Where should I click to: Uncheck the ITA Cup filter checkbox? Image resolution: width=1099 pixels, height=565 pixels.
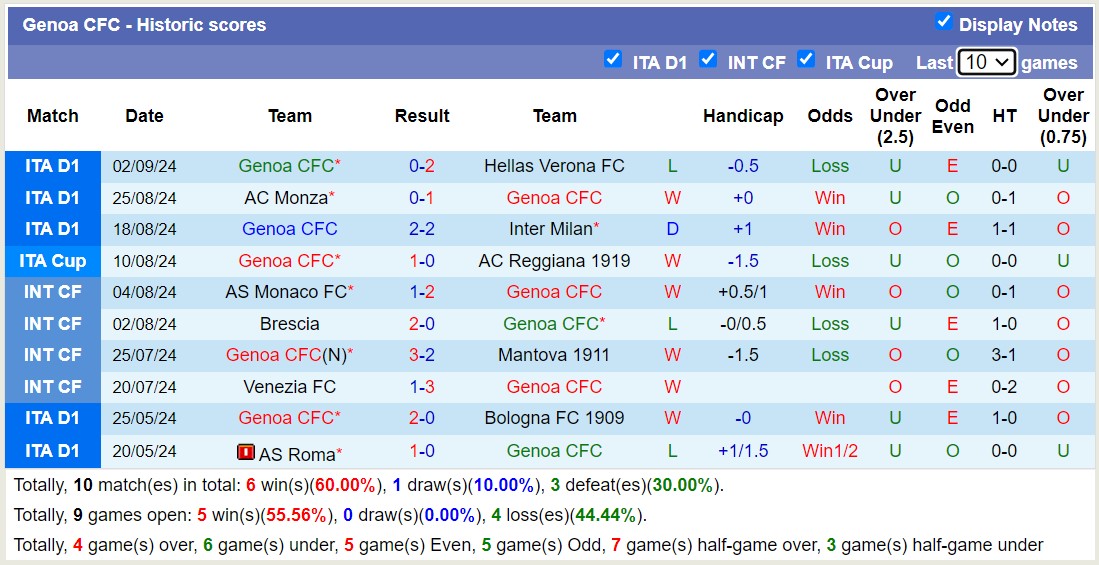click(806, 60)
